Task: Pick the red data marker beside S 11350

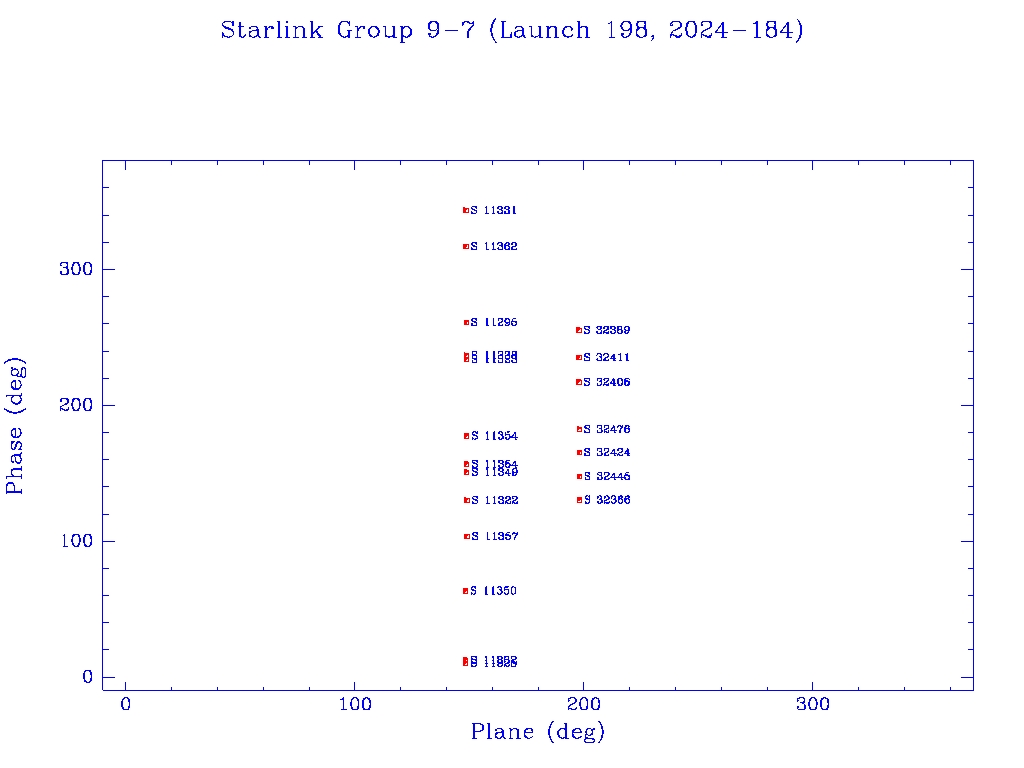Action: (x=465, y=591)
